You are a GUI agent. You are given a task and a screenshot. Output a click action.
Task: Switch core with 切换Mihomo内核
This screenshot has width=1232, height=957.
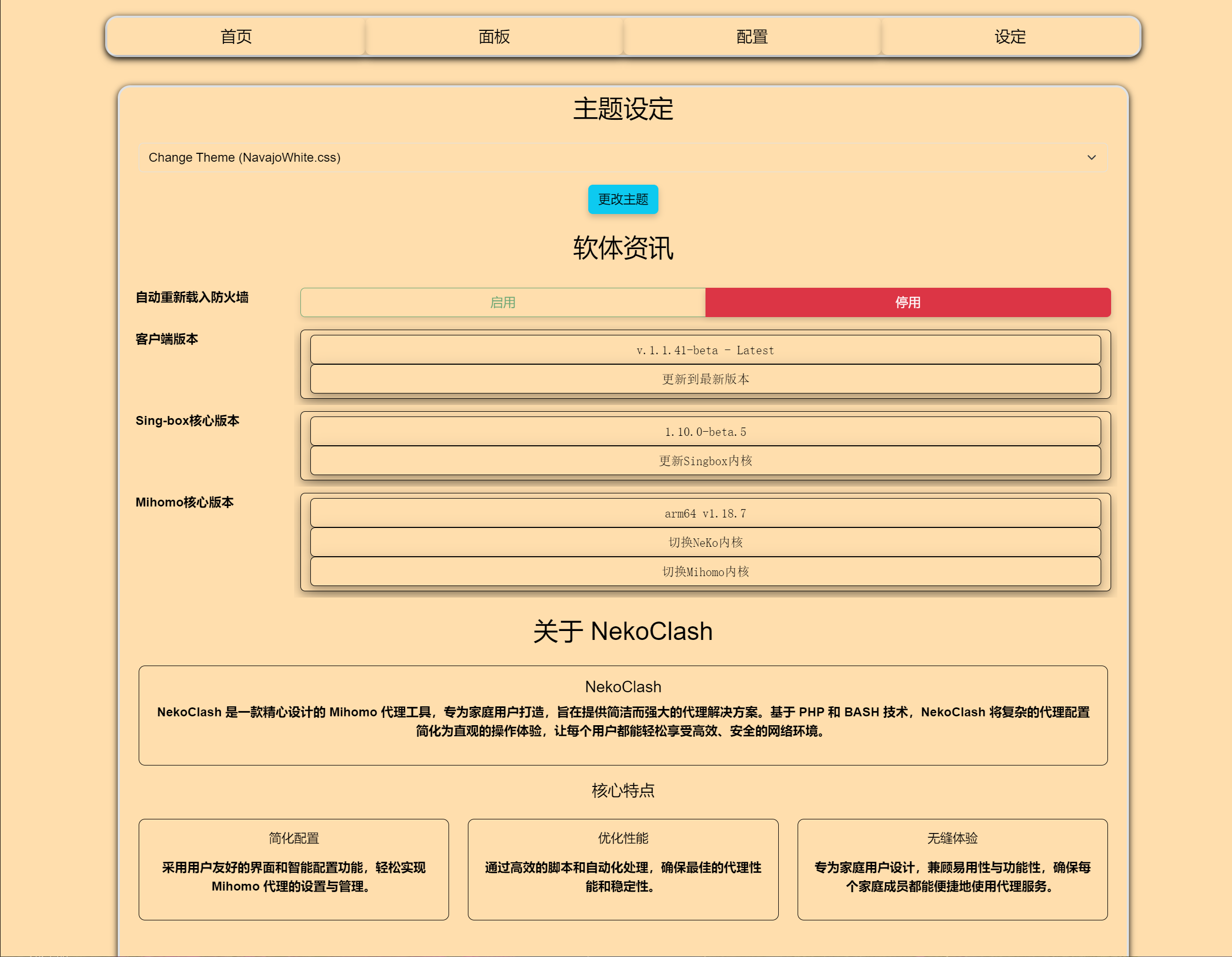[x=705, y=572]
